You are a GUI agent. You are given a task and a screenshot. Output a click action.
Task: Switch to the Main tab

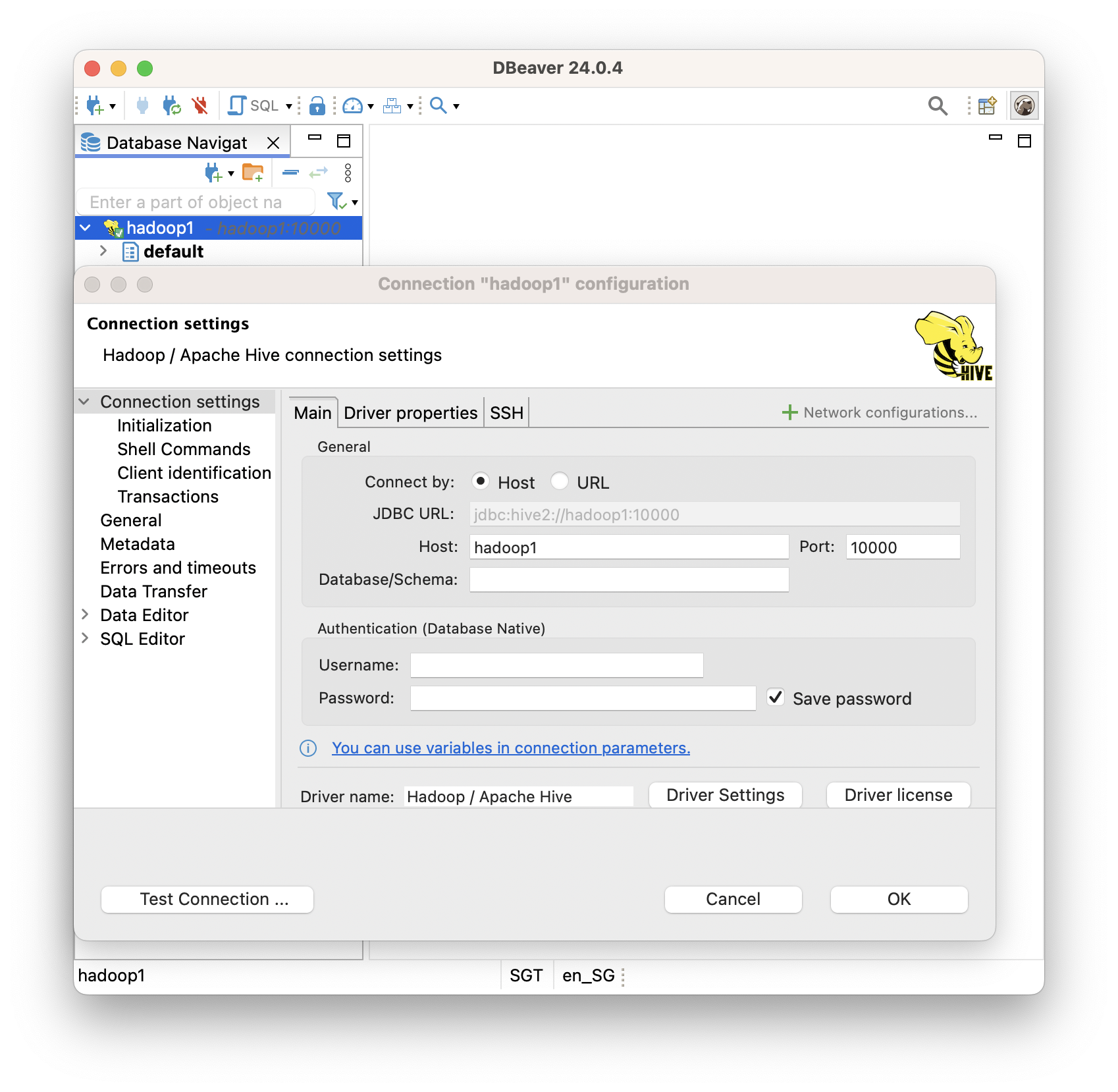tap(313, 413)
